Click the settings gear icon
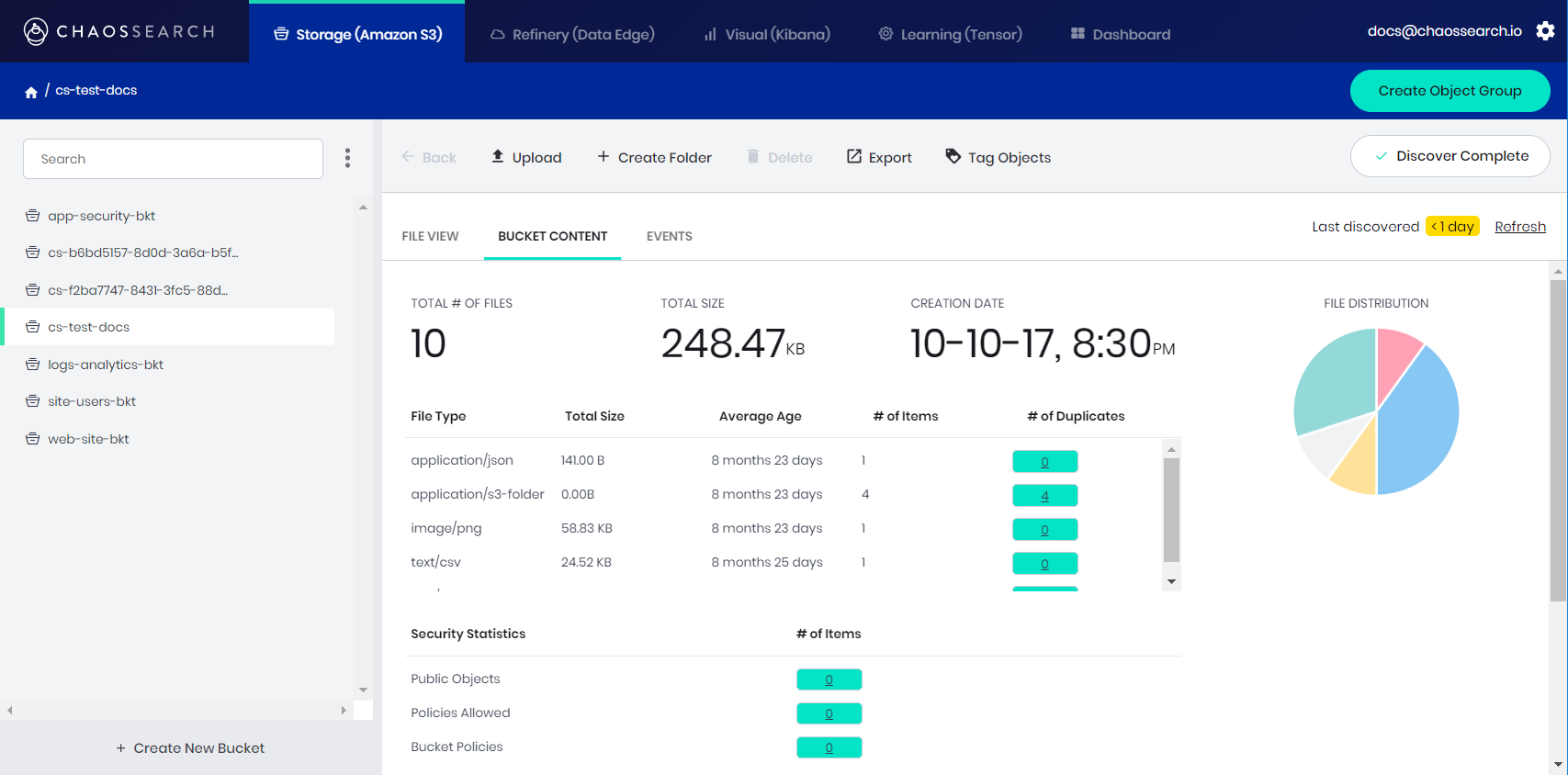This screenshot has width=1568, height=775. pyautogui.click(x=1545, y=31)
